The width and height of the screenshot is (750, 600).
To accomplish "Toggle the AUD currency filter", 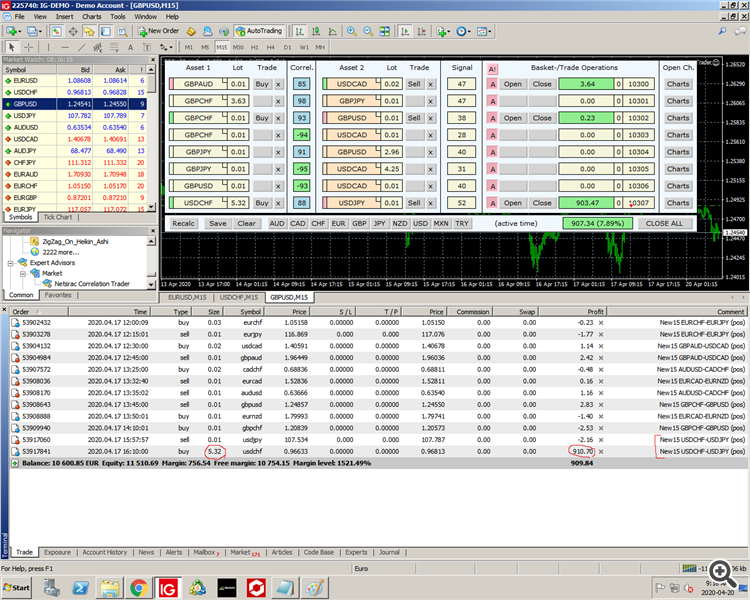I will [x=277, y=224].
